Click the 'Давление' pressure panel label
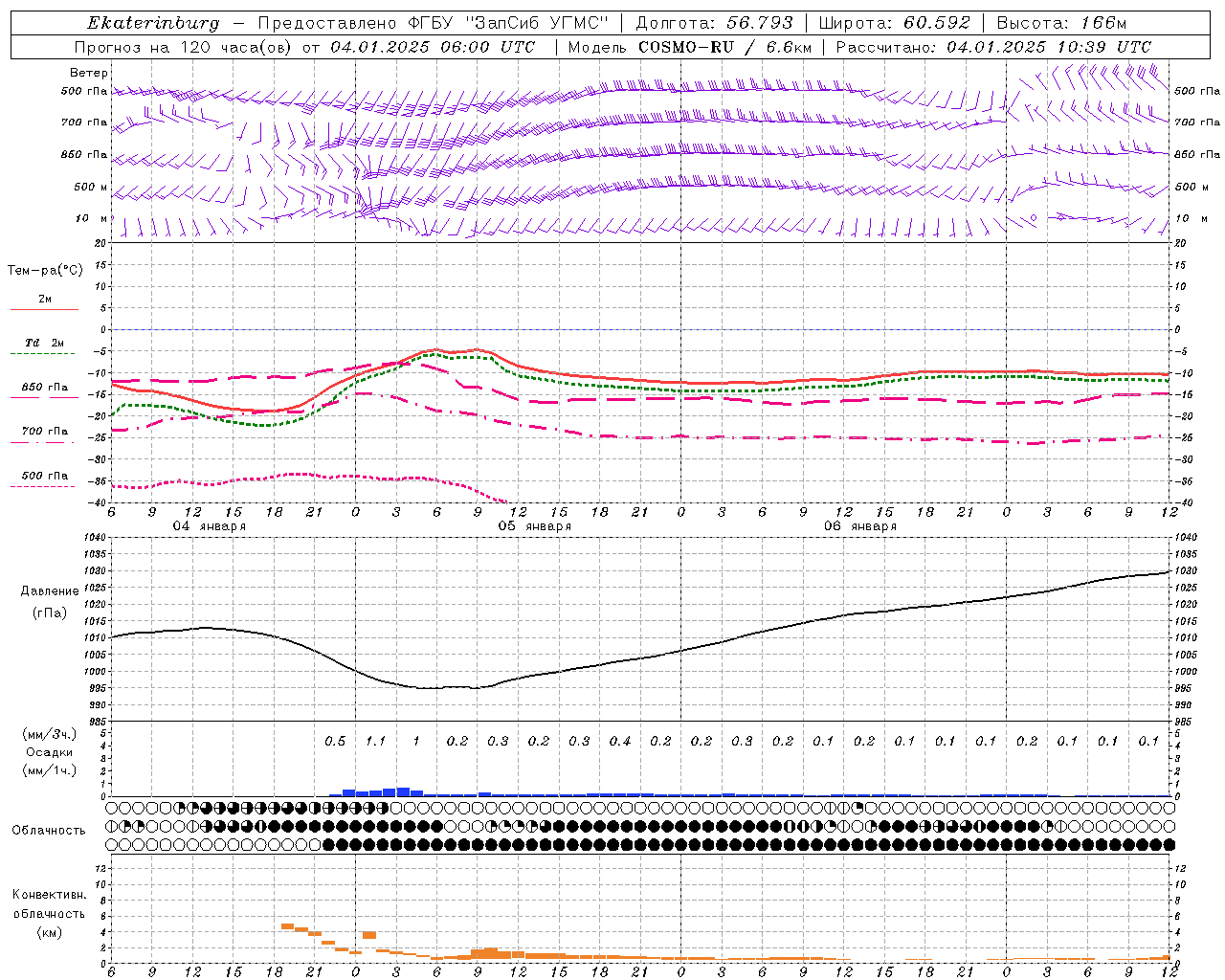 (x=50, y=591)
